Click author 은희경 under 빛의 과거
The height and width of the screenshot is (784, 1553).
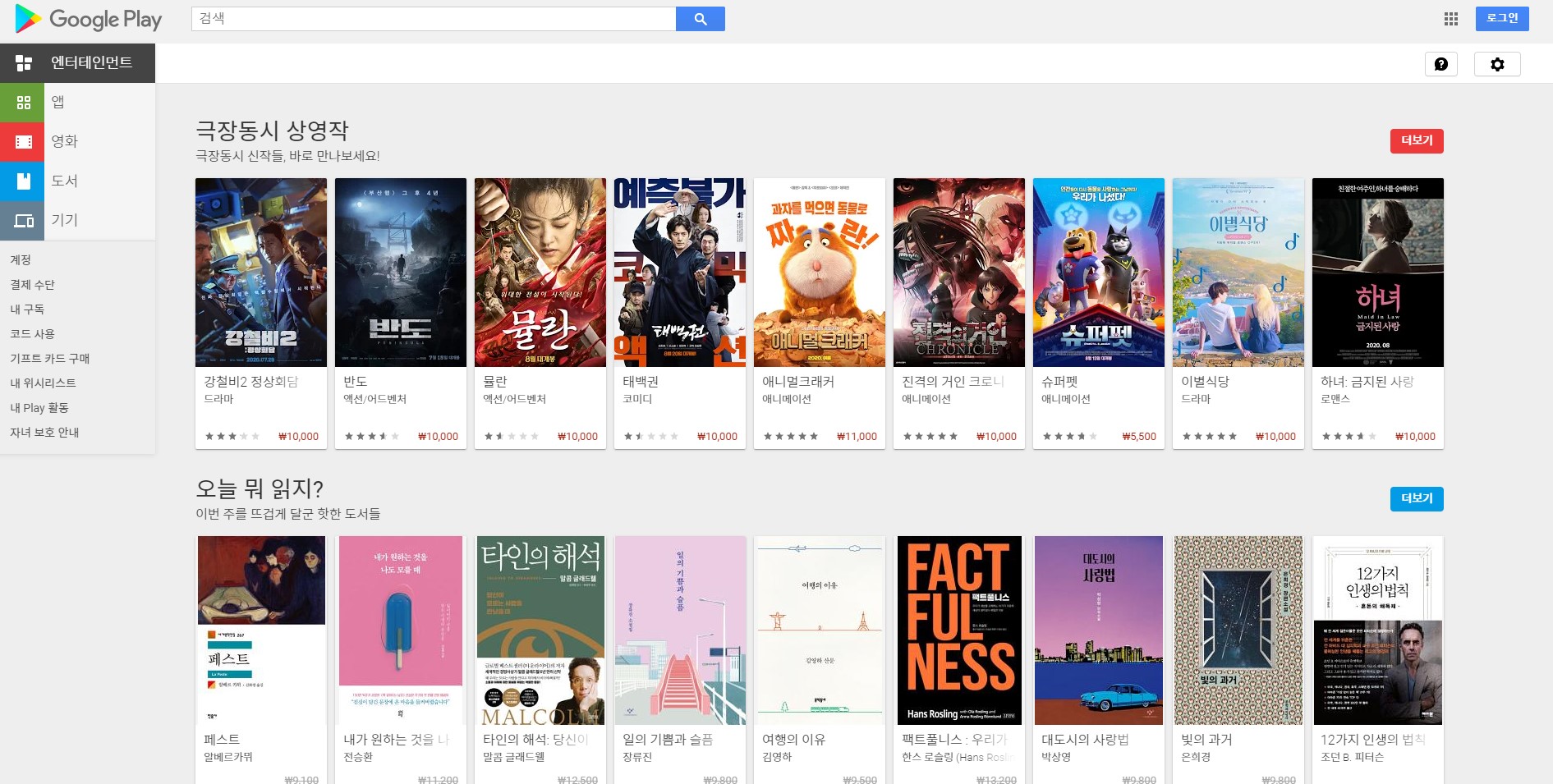click(x=1196, y=757)
